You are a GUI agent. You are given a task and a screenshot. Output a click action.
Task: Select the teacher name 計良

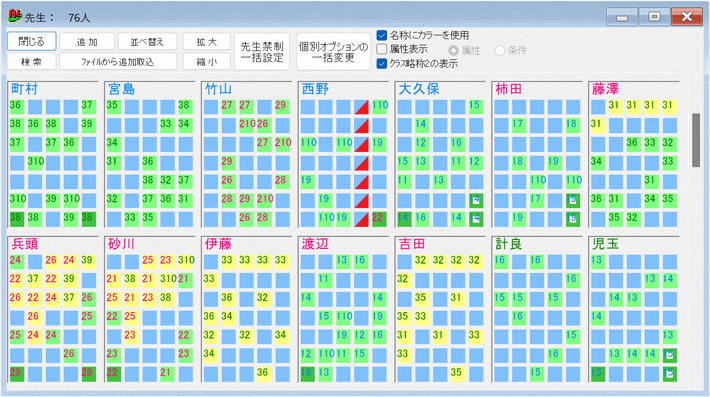[x=509, y=244]
